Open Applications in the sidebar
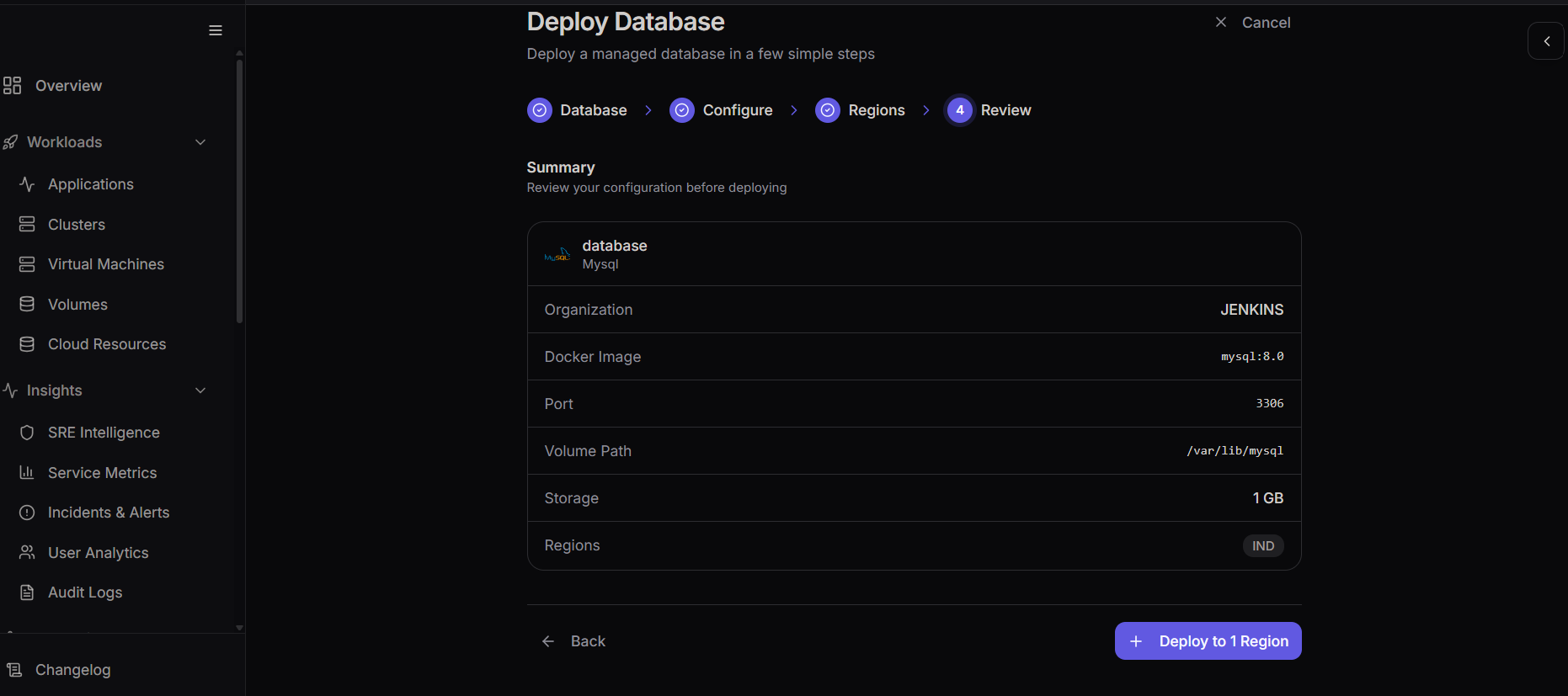This screenshot has height=696, width=1568. [x=91, y=184]
